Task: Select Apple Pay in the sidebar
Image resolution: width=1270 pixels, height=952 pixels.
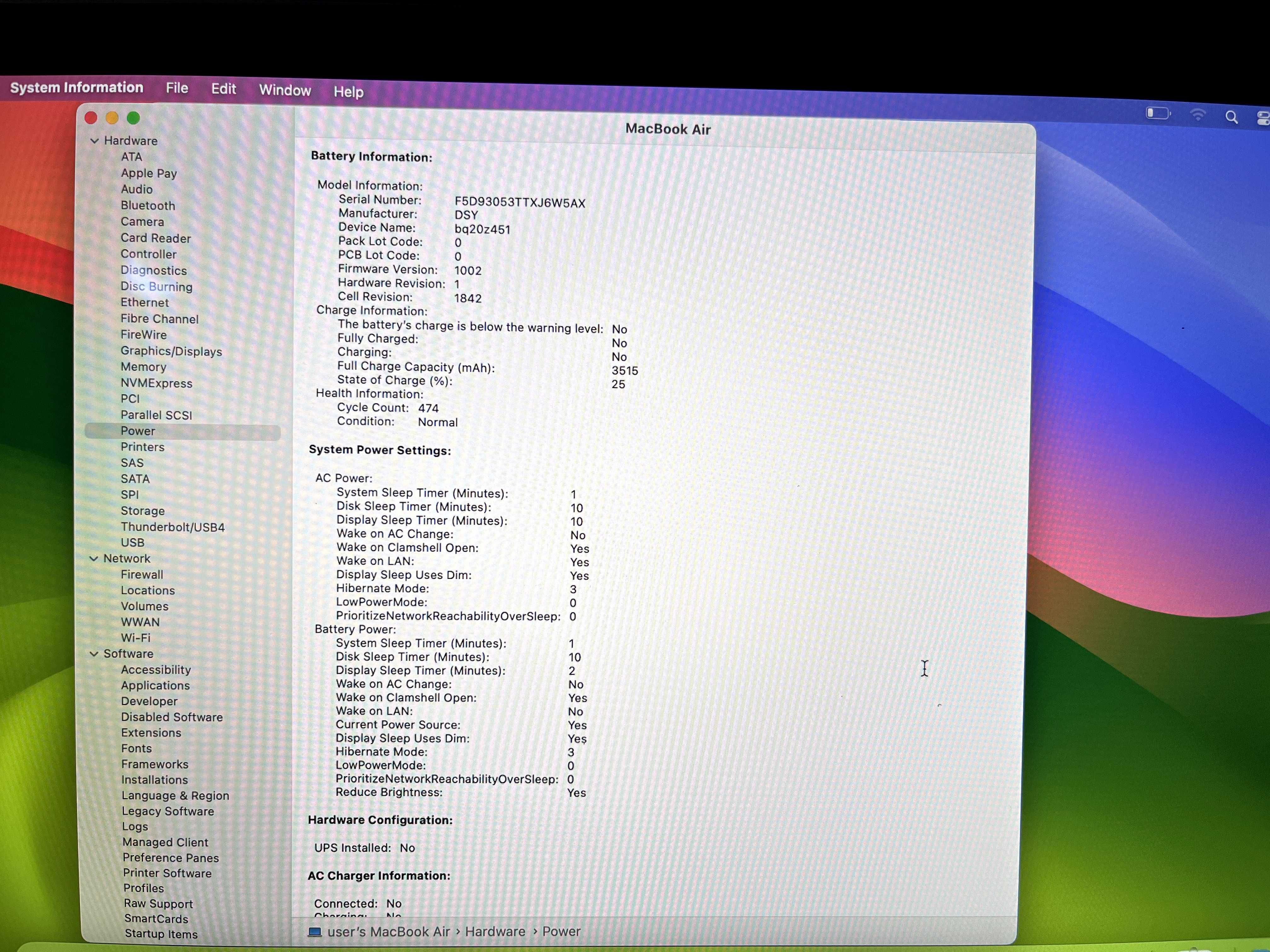Action: (149, 173)
